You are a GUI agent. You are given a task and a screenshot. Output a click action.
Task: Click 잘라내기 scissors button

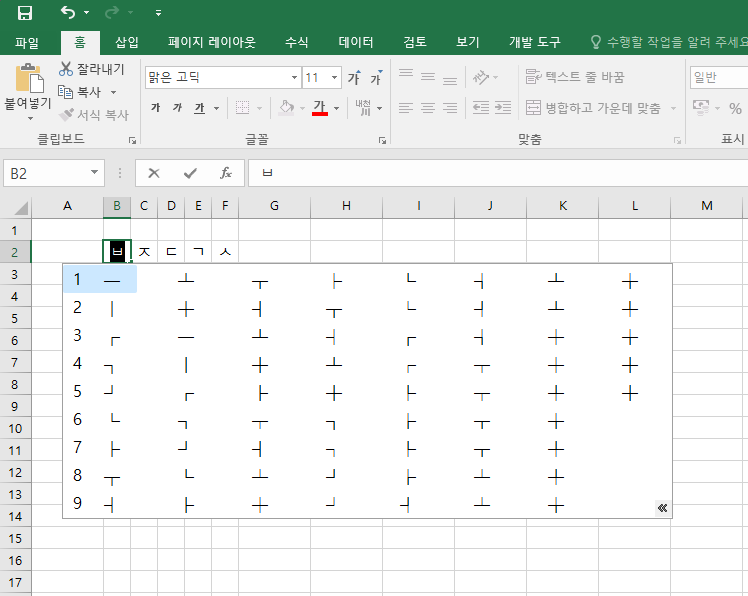click(92, 69)
